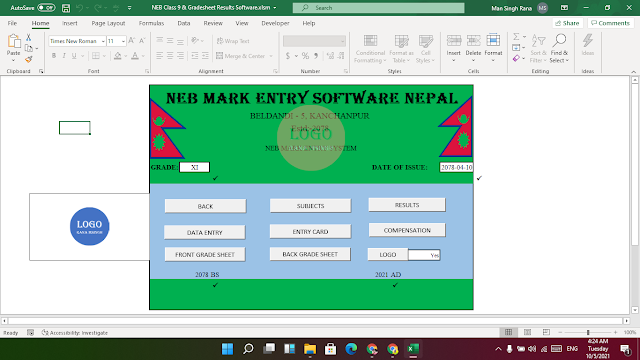Click the Share button
Image resolution: width=640 pixels, height=360 pixels.
tap(567, 23)
